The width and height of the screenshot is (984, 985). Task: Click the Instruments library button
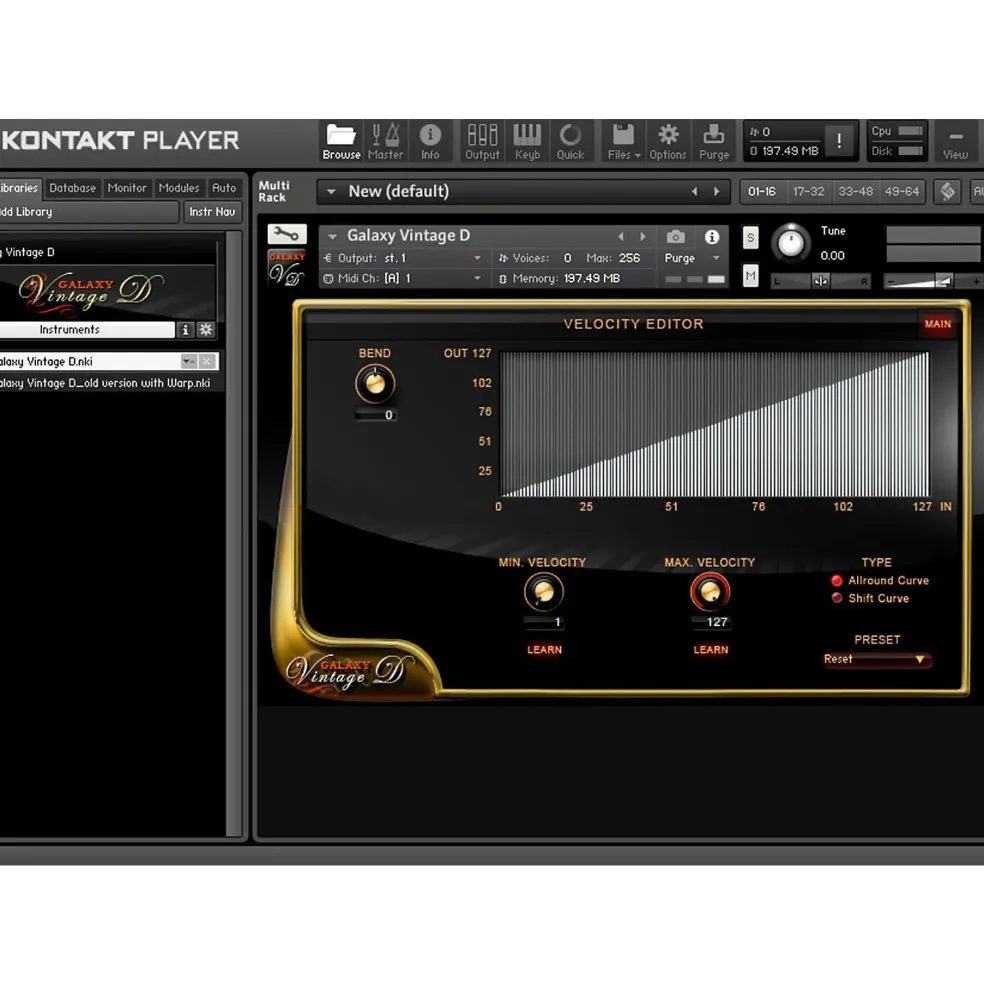(x=87, y=330)
